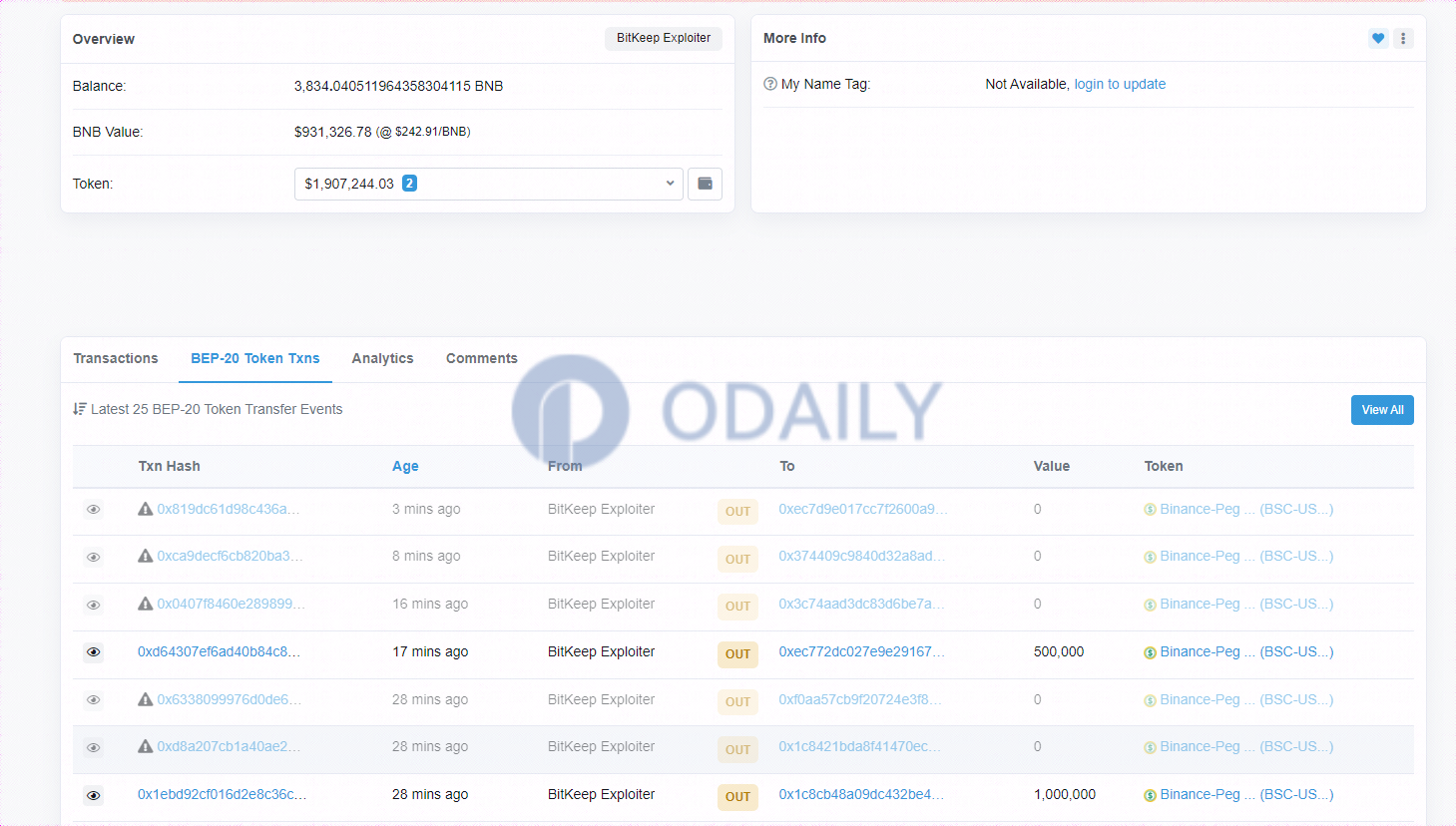Click the sort icon next to Latest 25 BEP-20

[80, 409]
